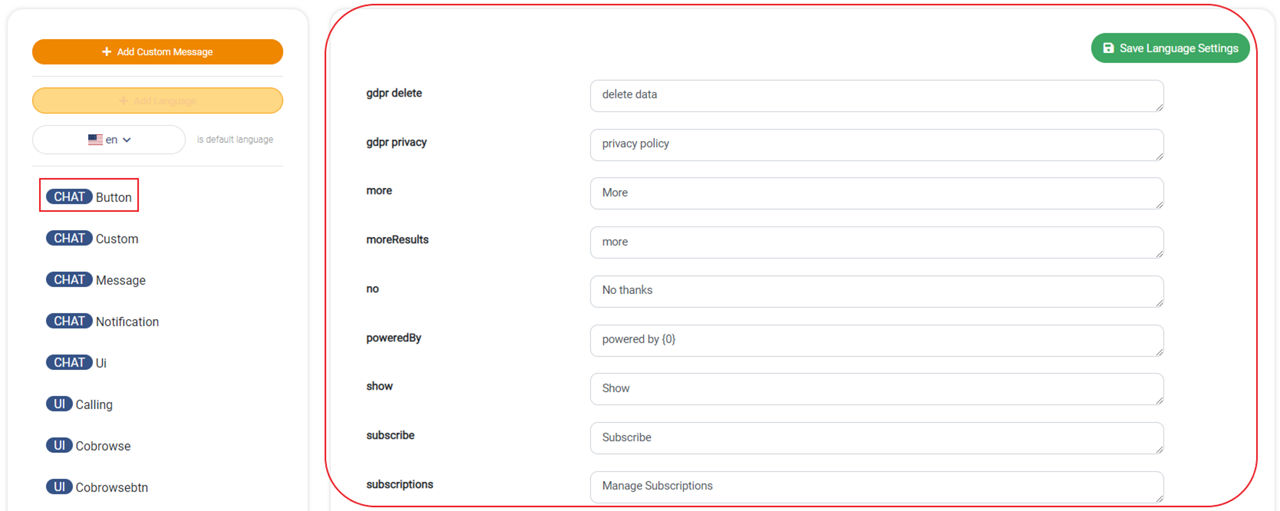
Task: Click the No thanks text box
Action: point(877,291)
